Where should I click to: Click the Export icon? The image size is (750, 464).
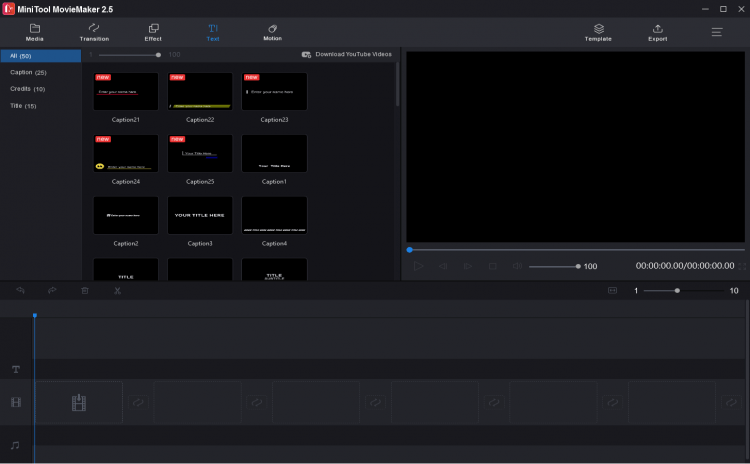click(657, 32)
